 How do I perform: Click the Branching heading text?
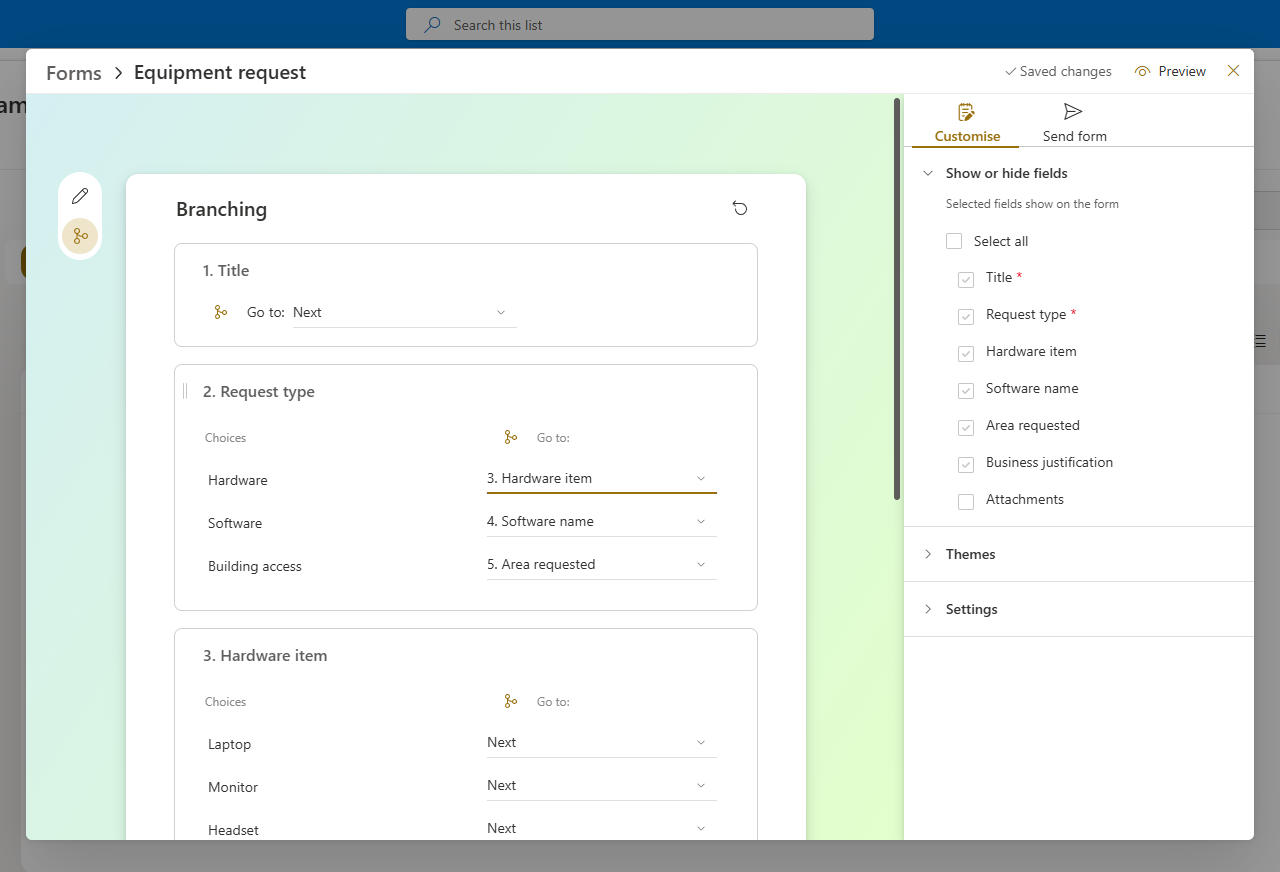tap(221, 209)
